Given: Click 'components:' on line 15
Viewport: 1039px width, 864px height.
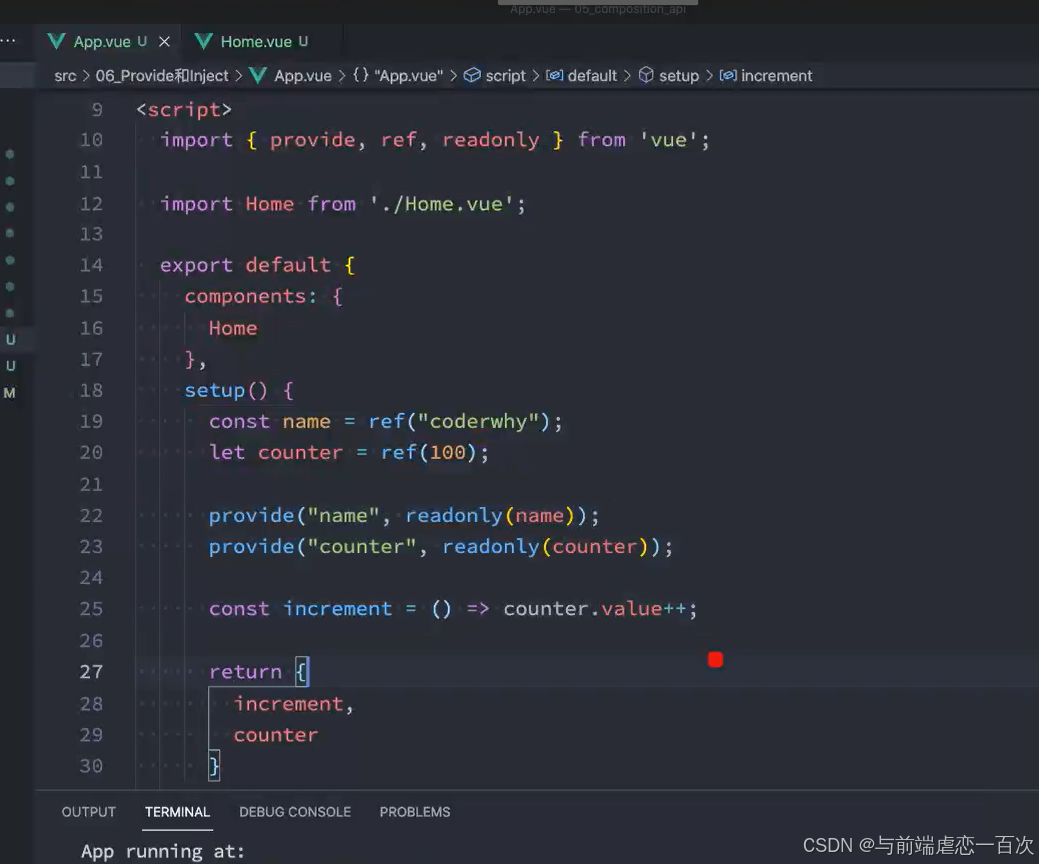Looking at the screenshot, I should [x=250, y=296].
